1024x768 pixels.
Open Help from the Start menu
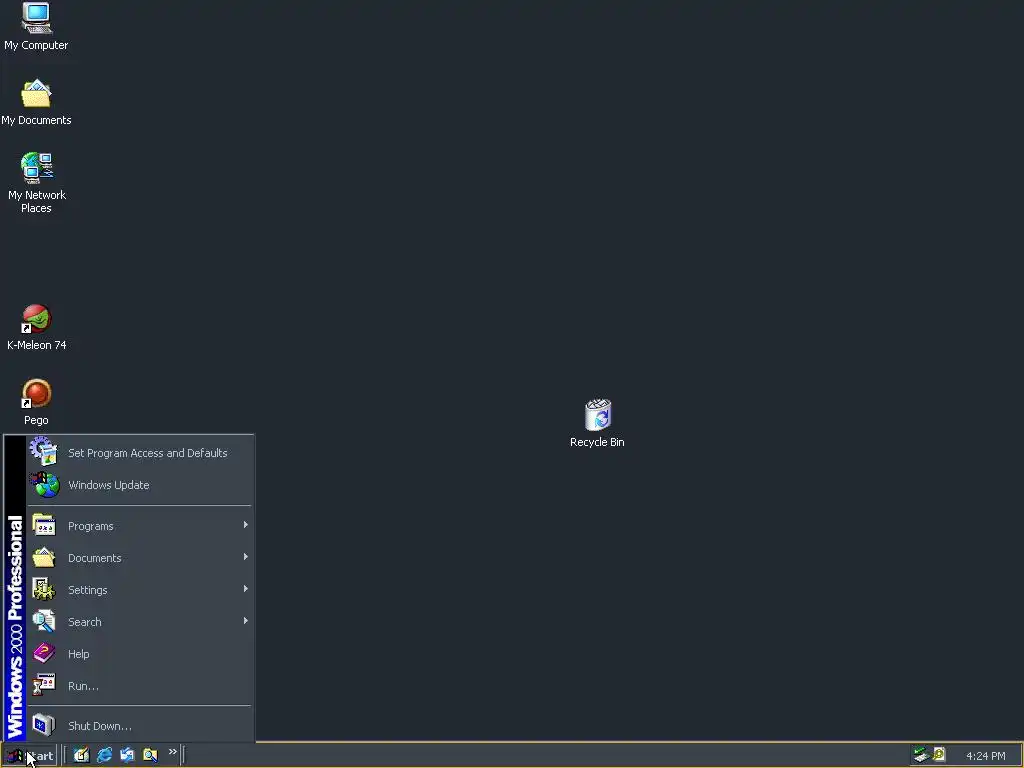[140, 654]
